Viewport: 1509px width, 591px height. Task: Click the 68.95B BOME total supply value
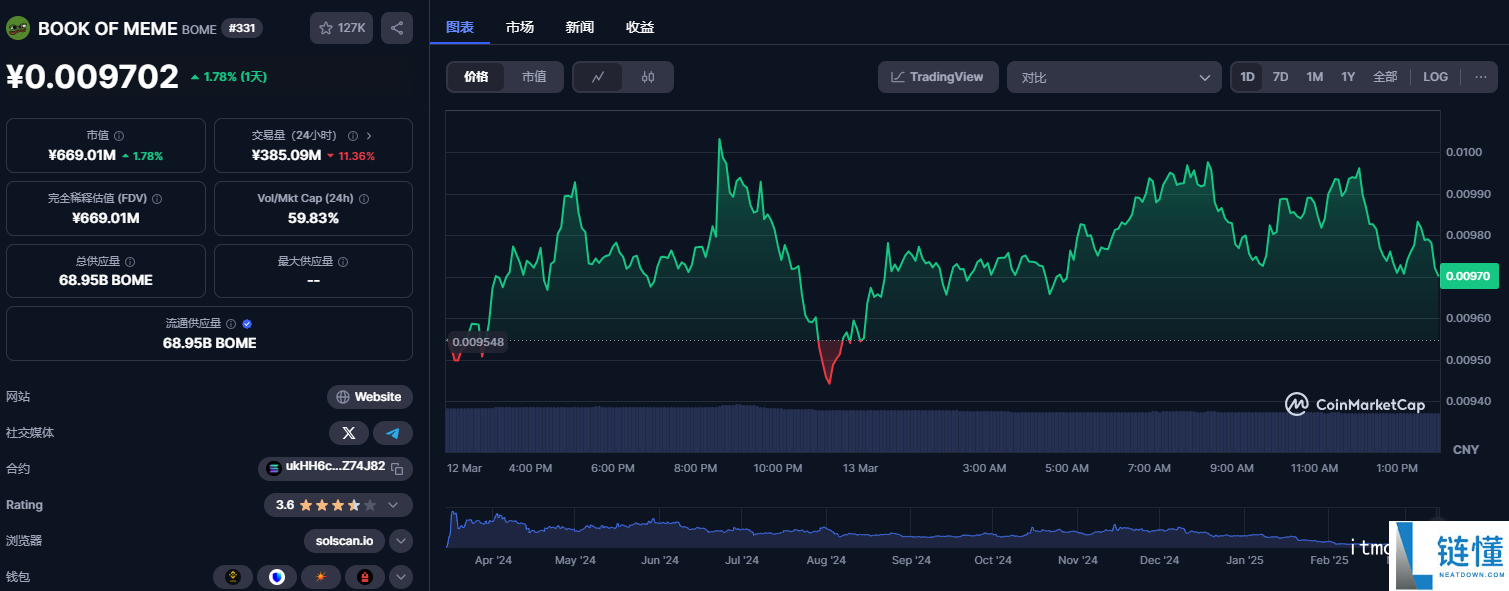coord(106,280)
